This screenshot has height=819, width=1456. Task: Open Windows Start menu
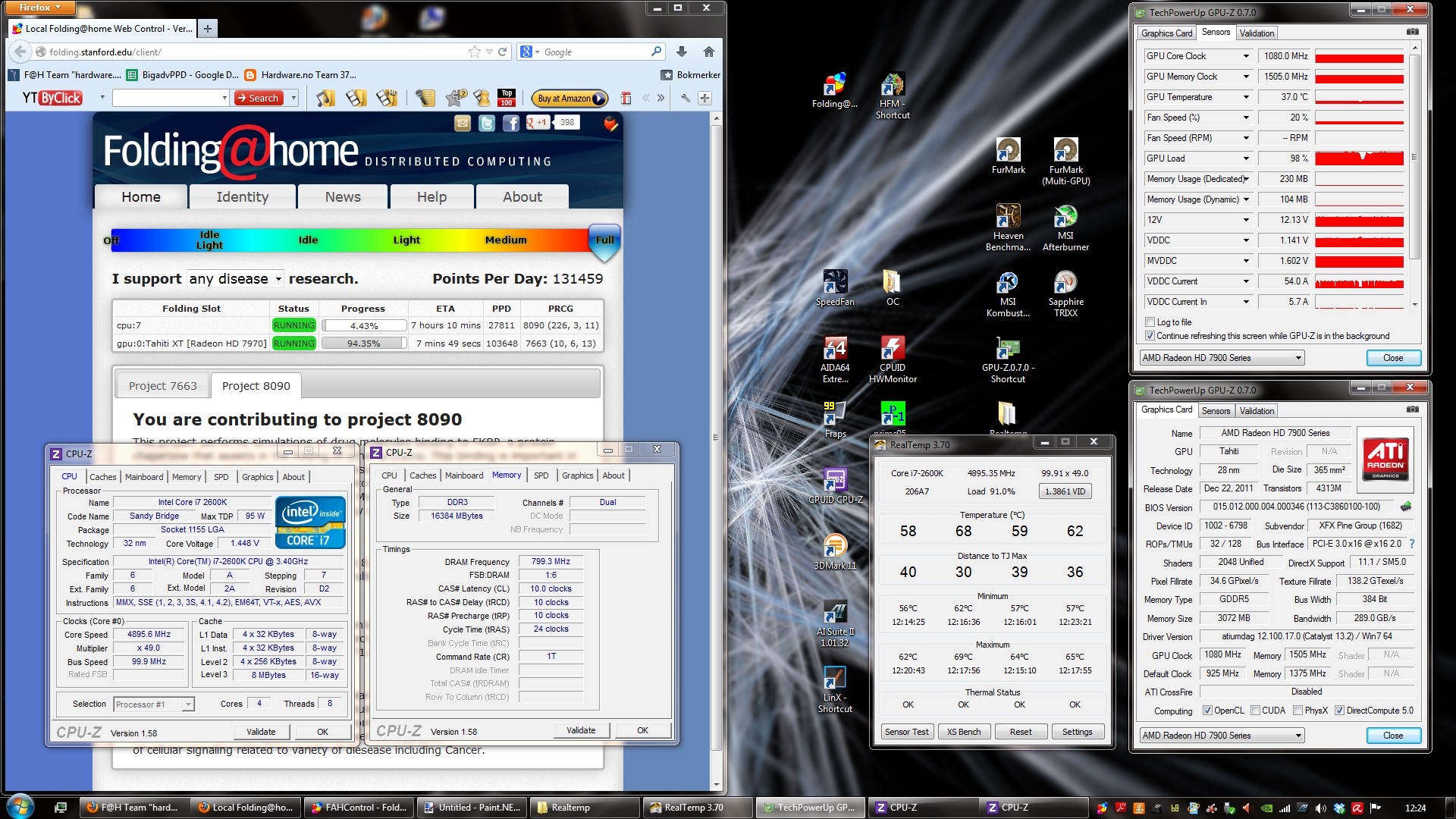pyautogui.click(x=20, y=806)
